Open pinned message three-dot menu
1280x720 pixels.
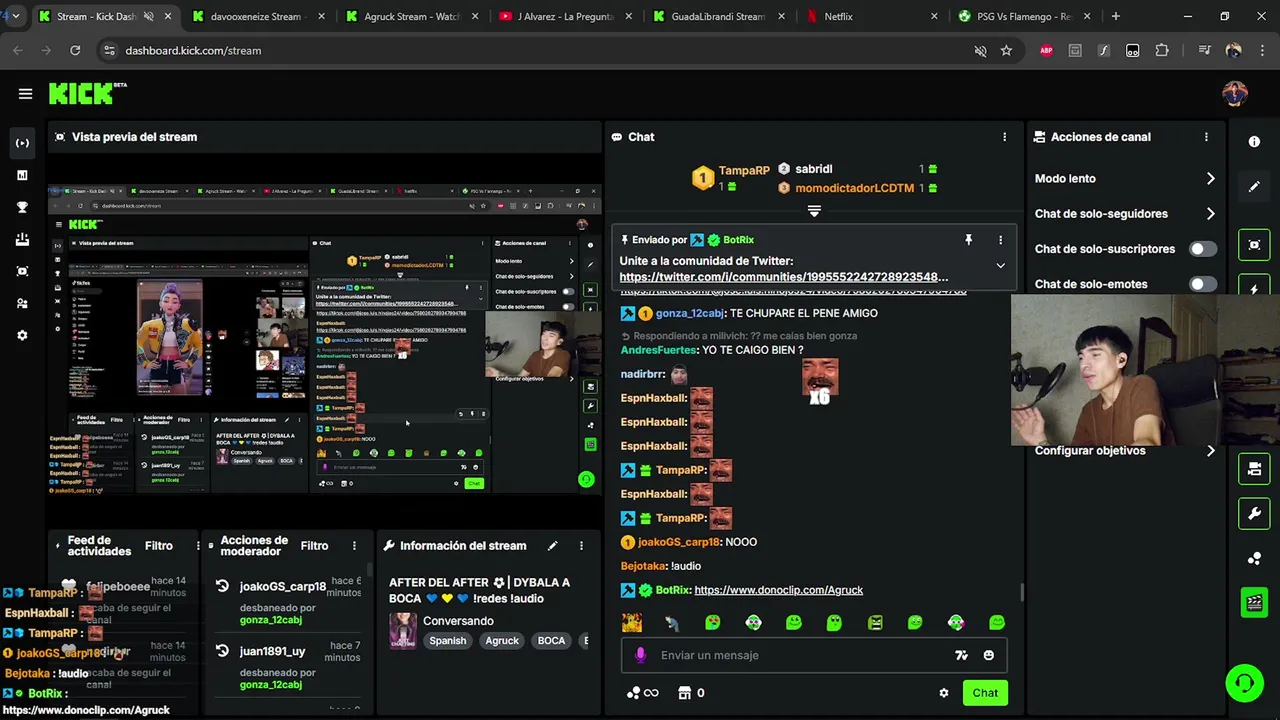click(1000, 240)
